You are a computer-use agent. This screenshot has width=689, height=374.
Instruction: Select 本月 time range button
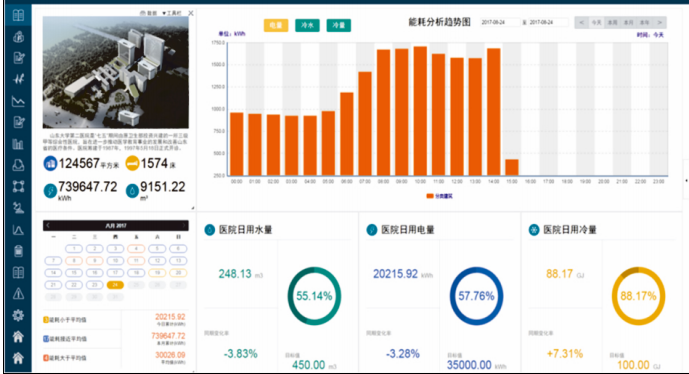coord(628,22)
